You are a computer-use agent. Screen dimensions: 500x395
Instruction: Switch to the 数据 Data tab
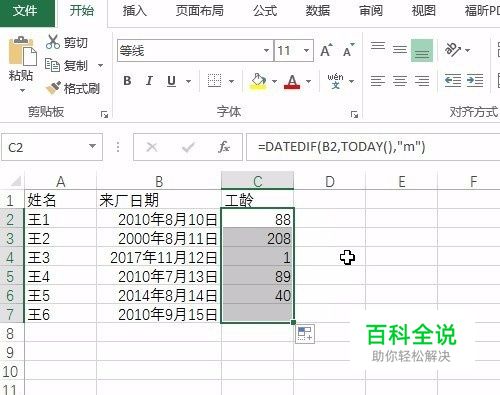tap(318, 11)
